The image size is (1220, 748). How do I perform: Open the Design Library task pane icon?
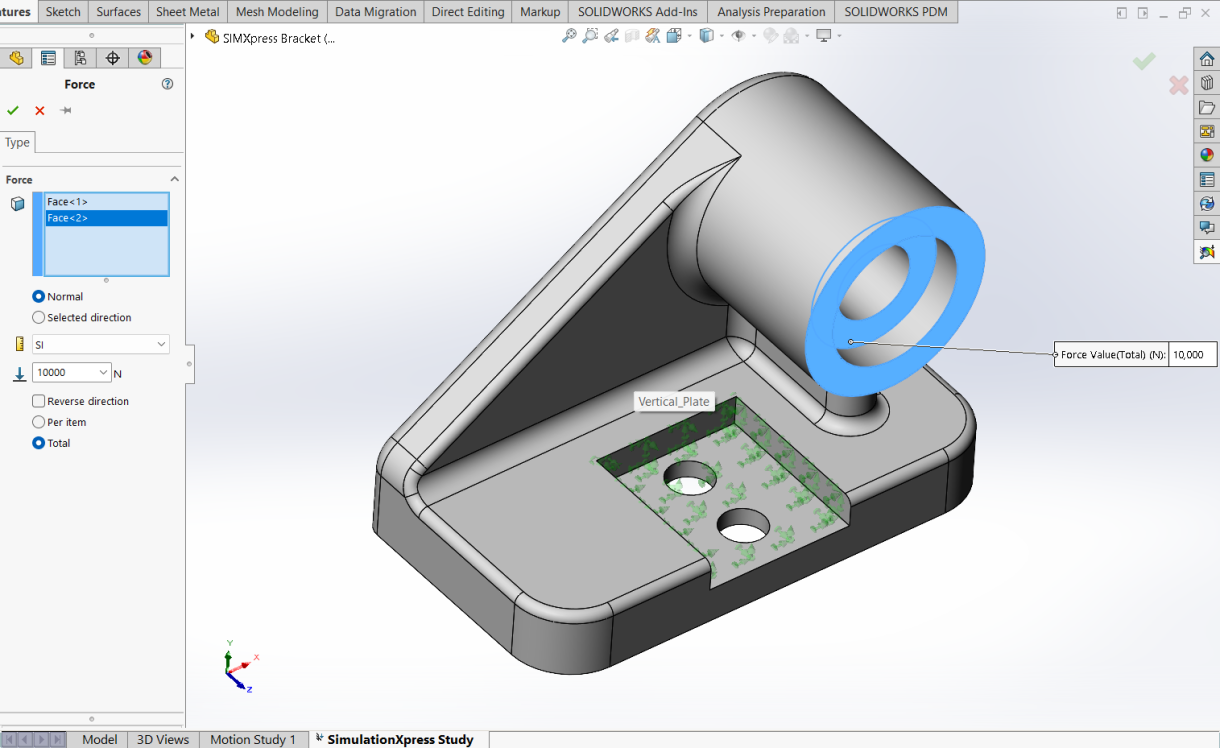1207,83
